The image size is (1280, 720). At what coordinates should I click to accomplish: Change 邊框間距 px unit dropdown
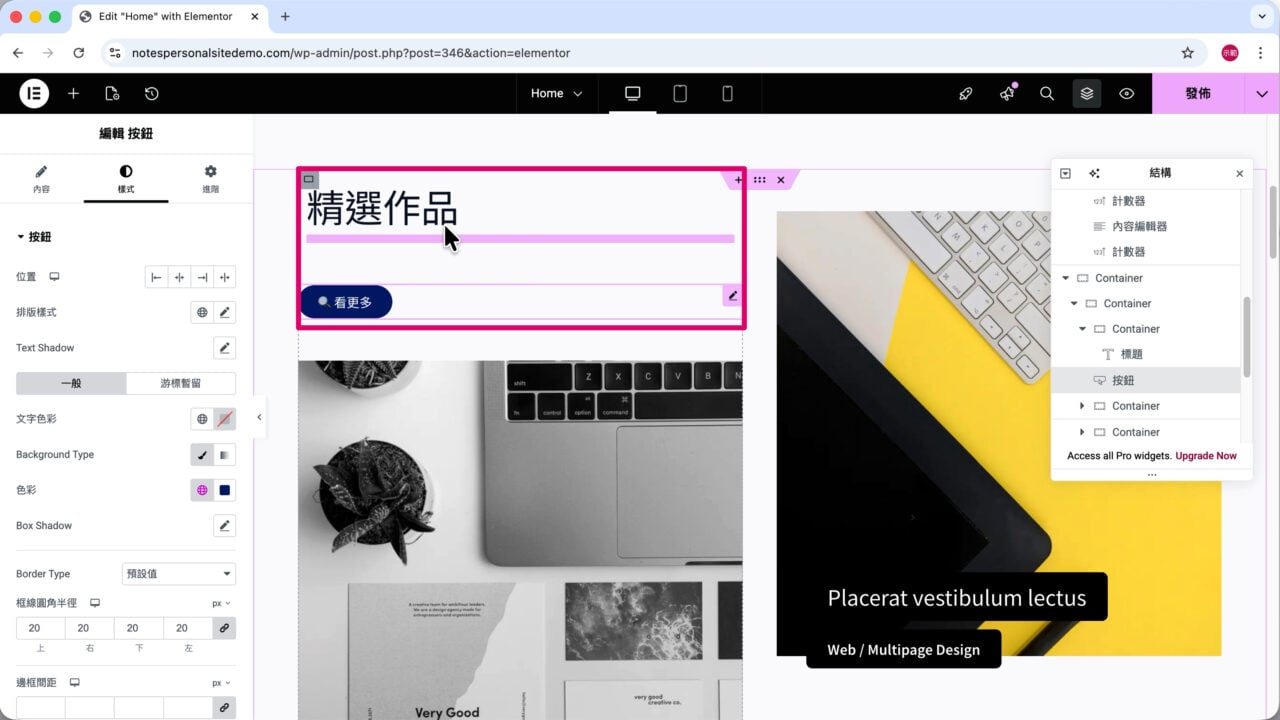click(221, 683)
